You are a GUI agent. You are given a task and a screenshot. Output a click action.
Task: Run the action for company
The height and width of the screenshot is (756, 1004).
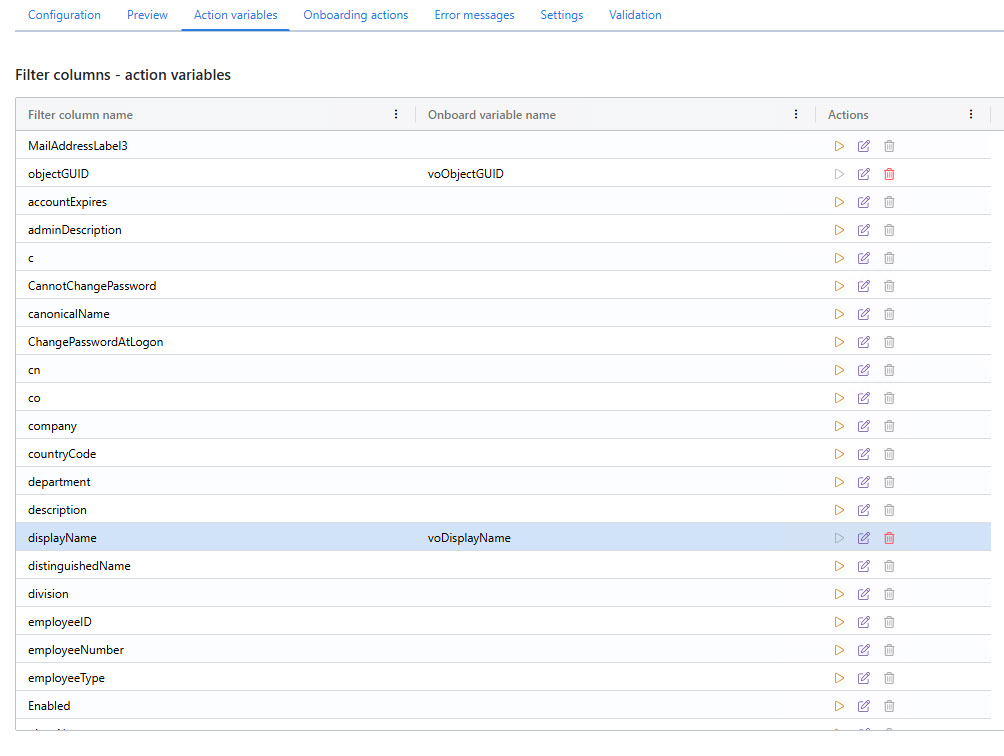[839, 426]
